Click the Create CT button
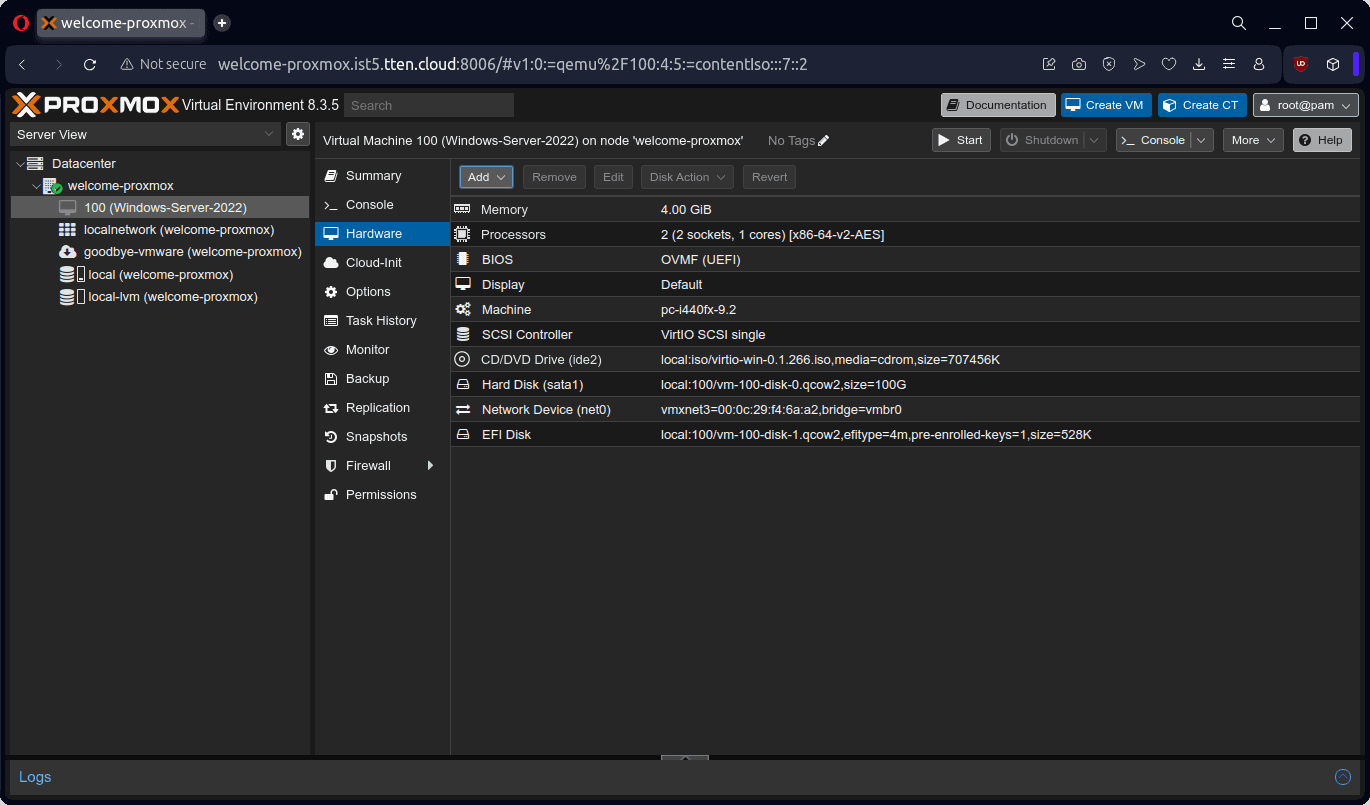Screen dimensions: 1370x805 [1202, 105]
